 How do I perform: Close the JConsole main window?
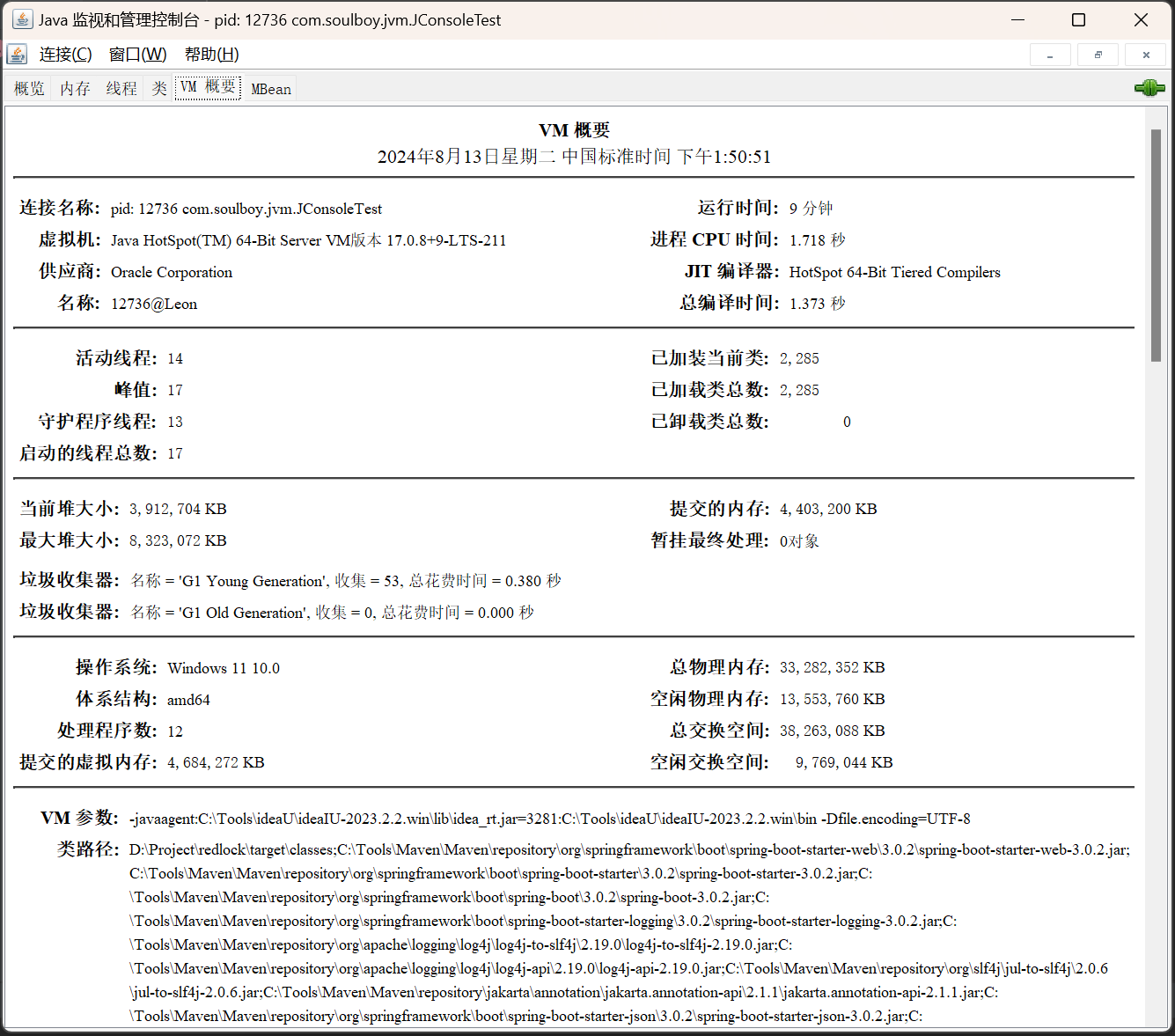(1141, 19)
